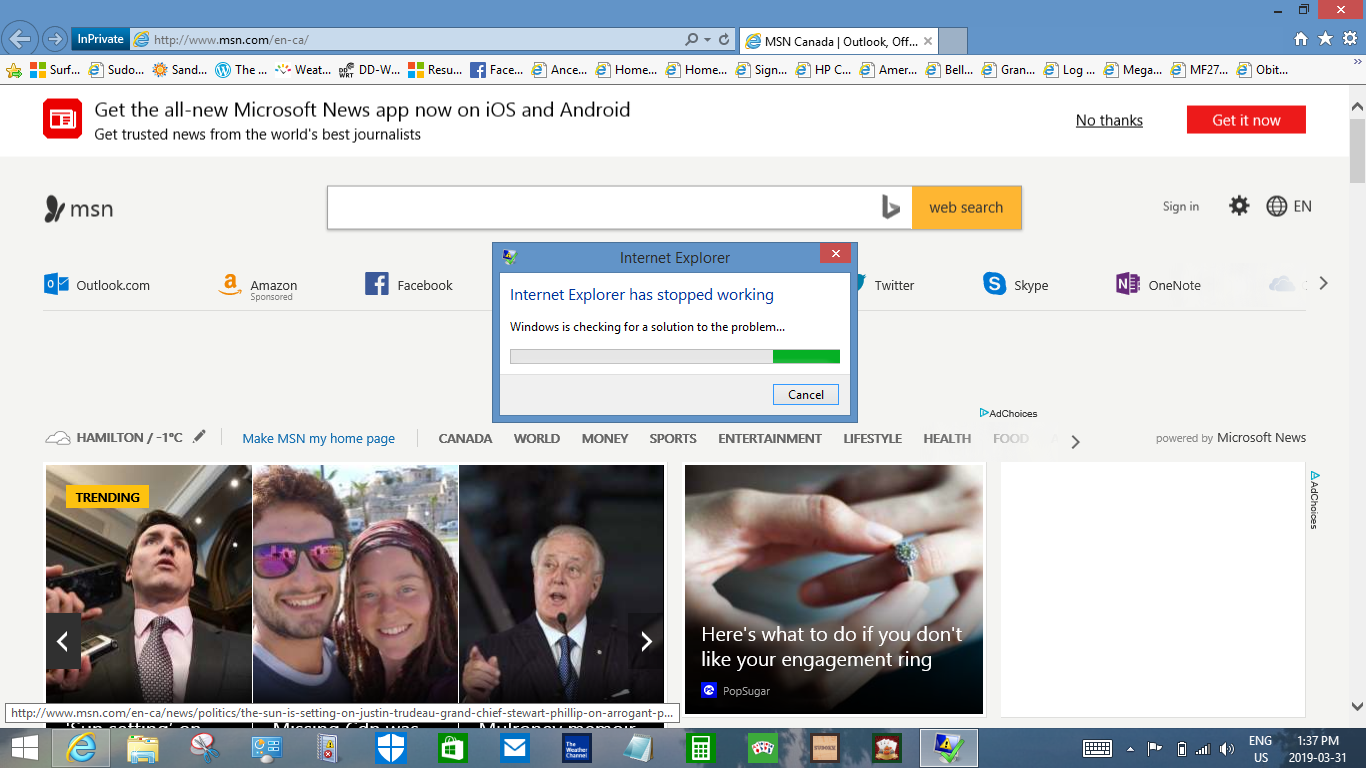Image resolution: width=1366 pixels, height=768 pixels.
Task: Open the IE Home icon
Action: (1300, 39)
